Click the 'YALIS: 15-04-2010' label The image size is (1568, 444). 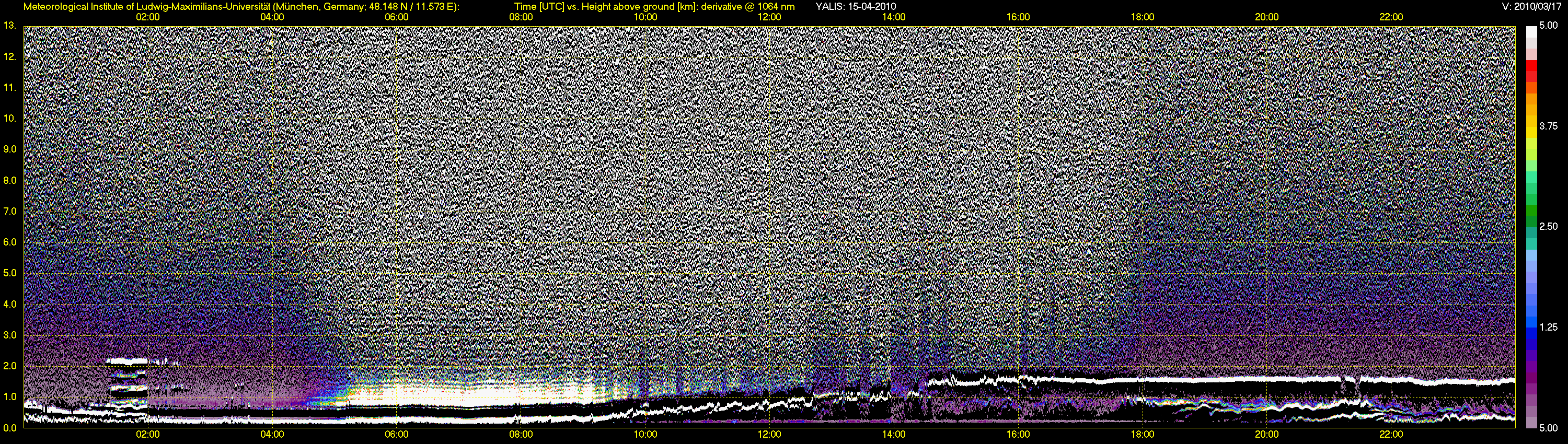click(855, 7)
